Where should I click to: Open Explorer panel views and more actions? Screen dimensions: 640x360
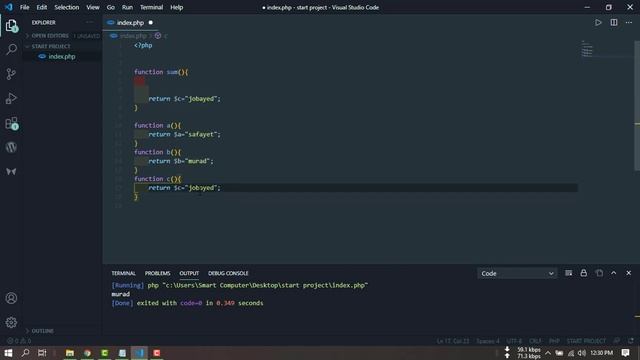pyautogui.click(x=90, y=22)
